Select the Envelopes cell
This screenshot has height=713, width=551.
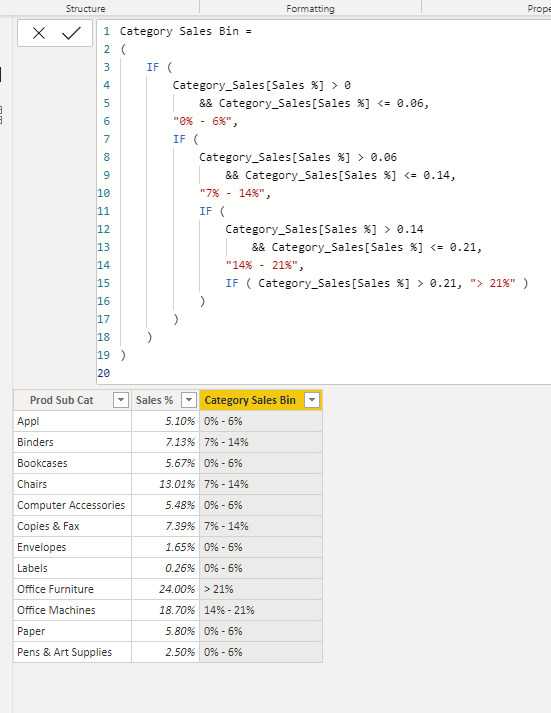click(72, 547)
